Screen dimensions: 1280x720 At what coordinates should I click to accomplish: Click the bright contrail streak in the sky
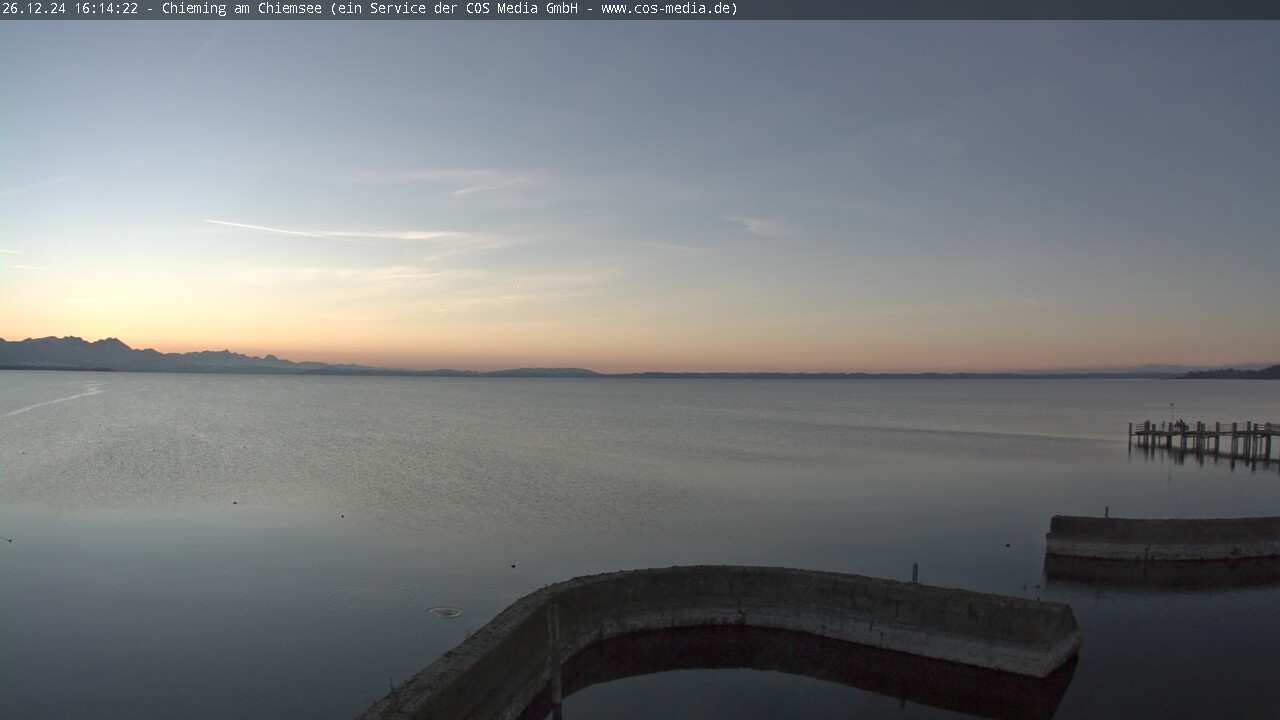[x=330, y=232]
